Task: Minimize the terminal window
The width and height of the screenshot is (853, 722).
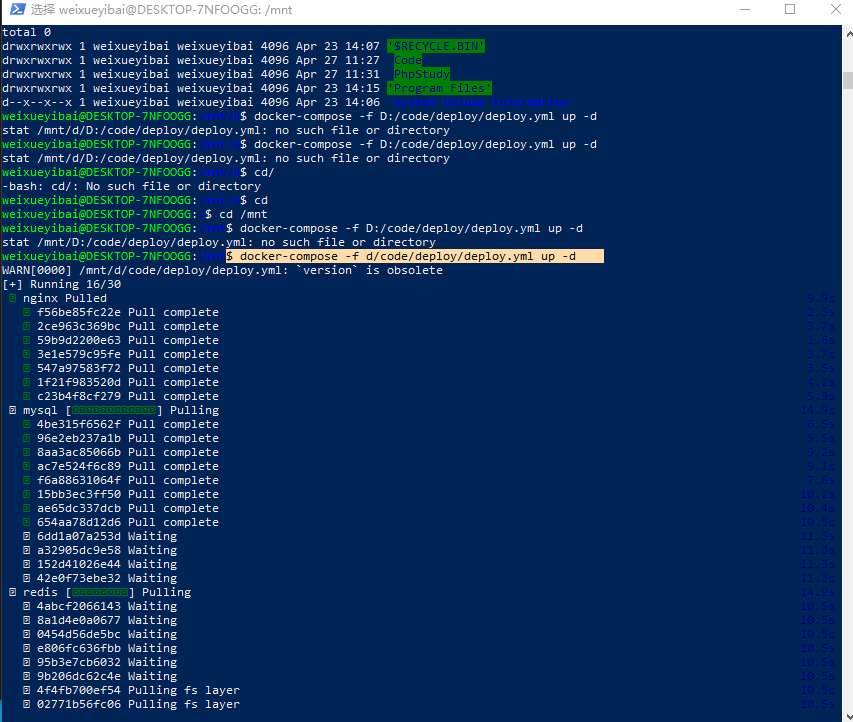Action: pyautogui.click(x=743, y=10)
